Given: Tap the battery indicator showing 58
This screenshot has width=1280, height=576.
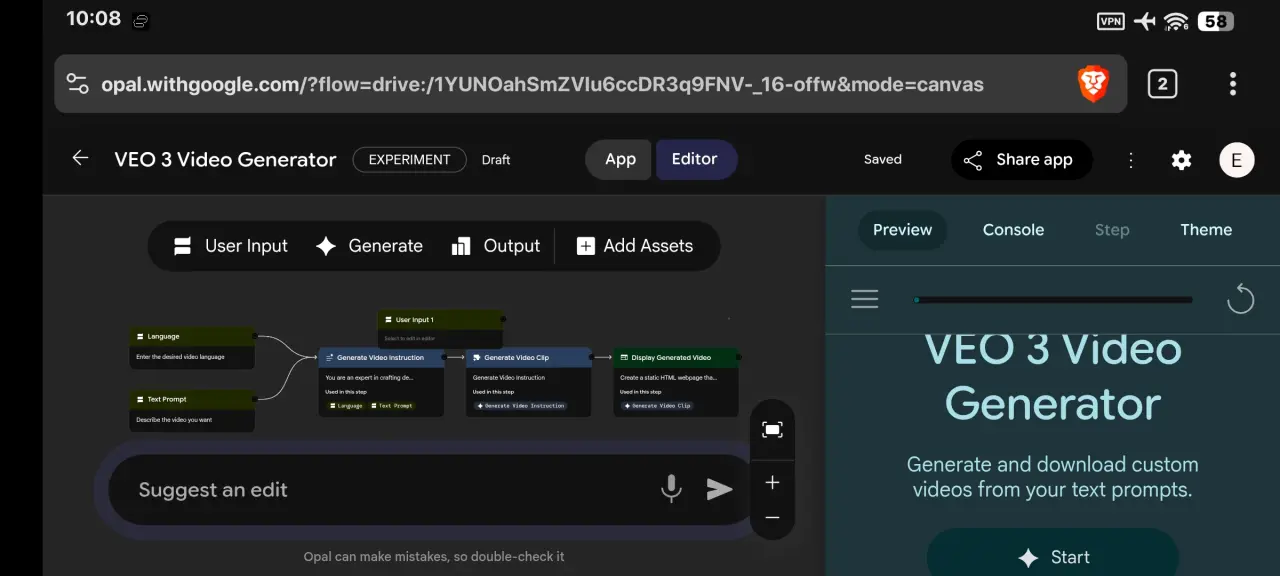Looking at the screenshot, I should (x=1215, y=21).
